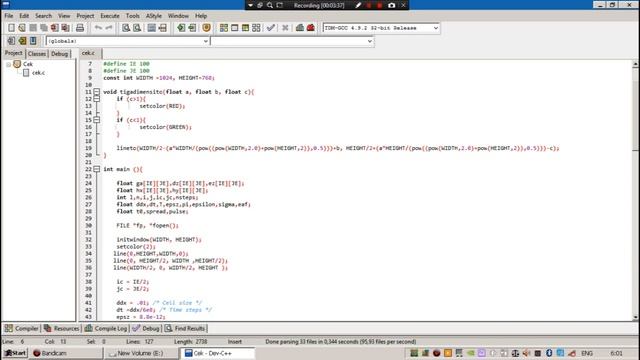The width and height of the screenshot is (640, 360).
Task: Open the Tools menu
Action: (x=133, y=16)
